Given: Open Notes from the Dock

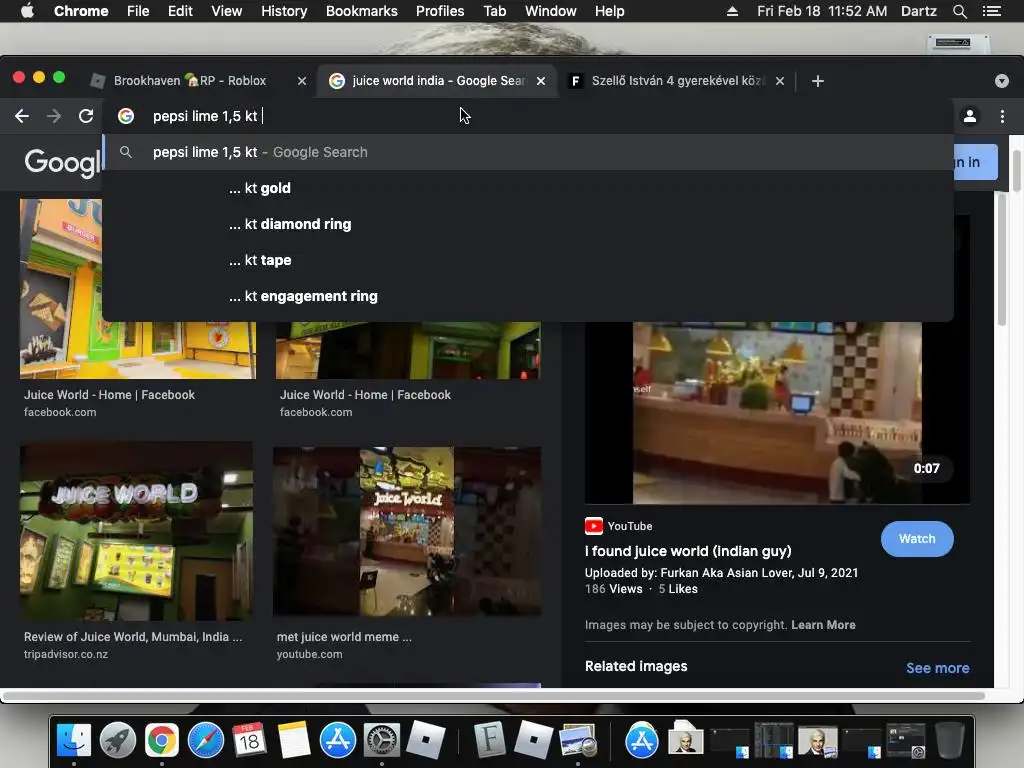Looking at the screenshot, I should tap(294, 741).
